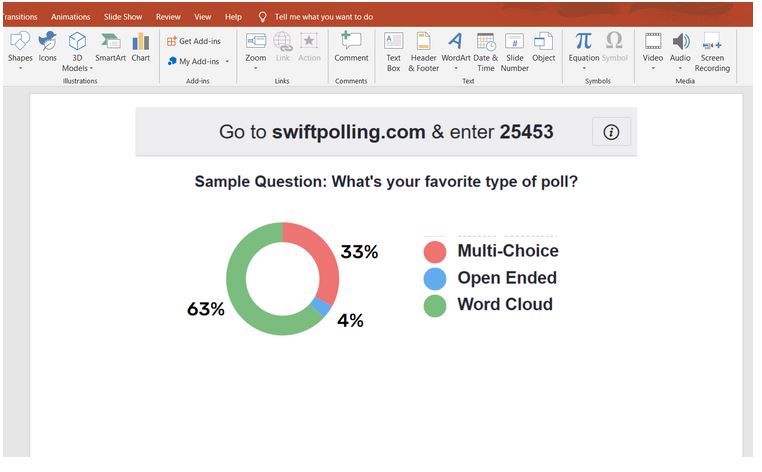Open the Help tab
Viewport: 762px width, 472px height.
point(233,17)
